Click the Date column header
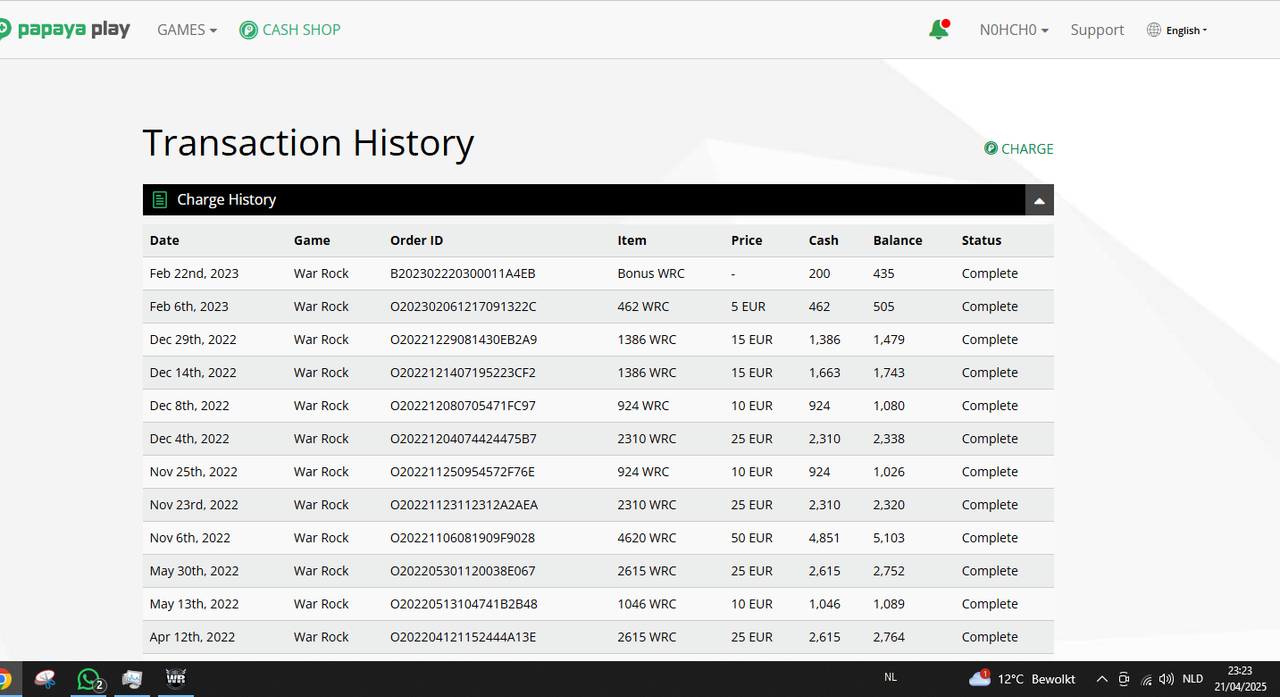Image resolution: width=1280 pixels, height=697 pixels. 165,240
